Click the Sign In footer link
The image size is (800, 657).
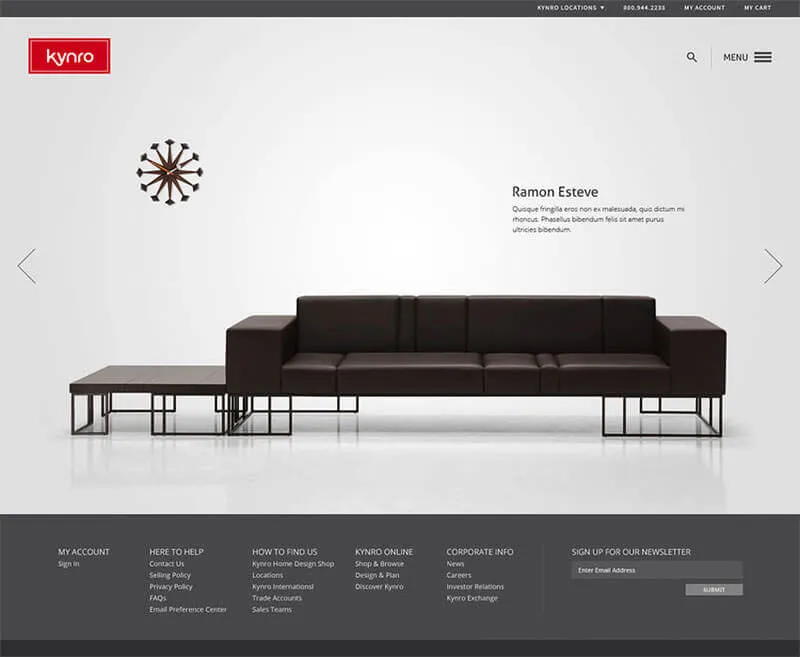(68, 564)
